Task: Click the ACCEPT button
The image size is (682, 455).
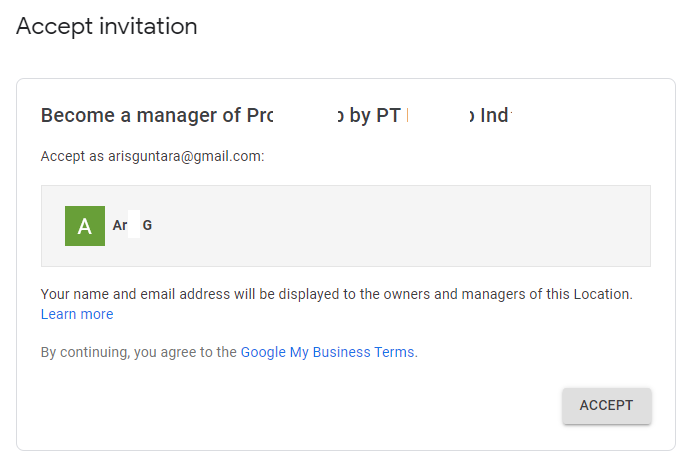Action: [606, 405]
